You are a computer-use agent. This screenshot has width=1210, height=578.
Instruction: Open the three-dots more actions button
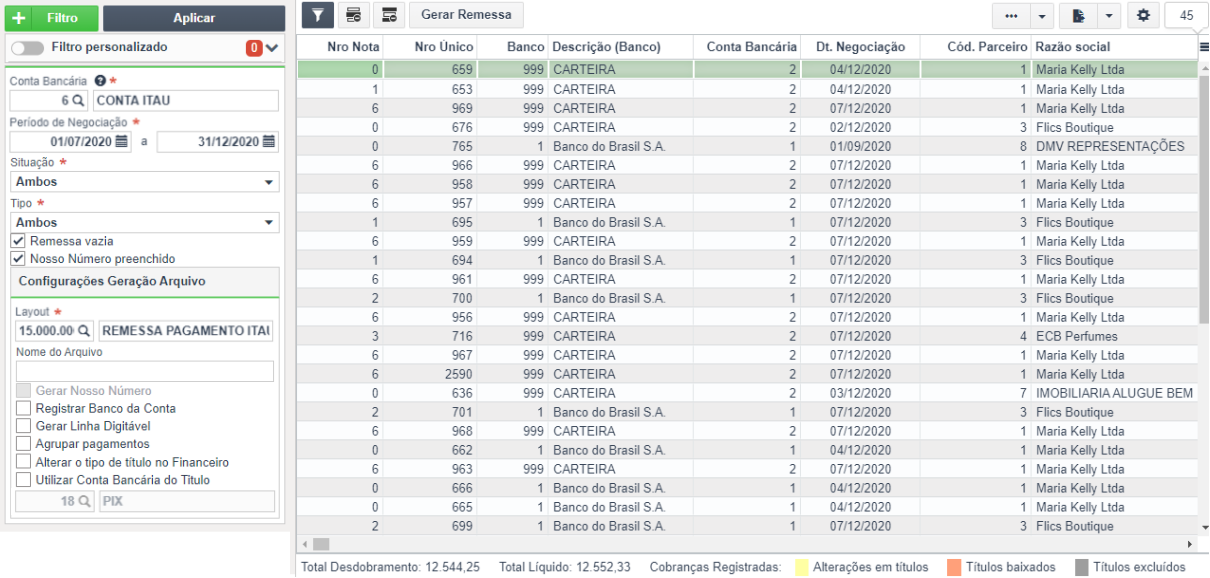[1011, 16]
